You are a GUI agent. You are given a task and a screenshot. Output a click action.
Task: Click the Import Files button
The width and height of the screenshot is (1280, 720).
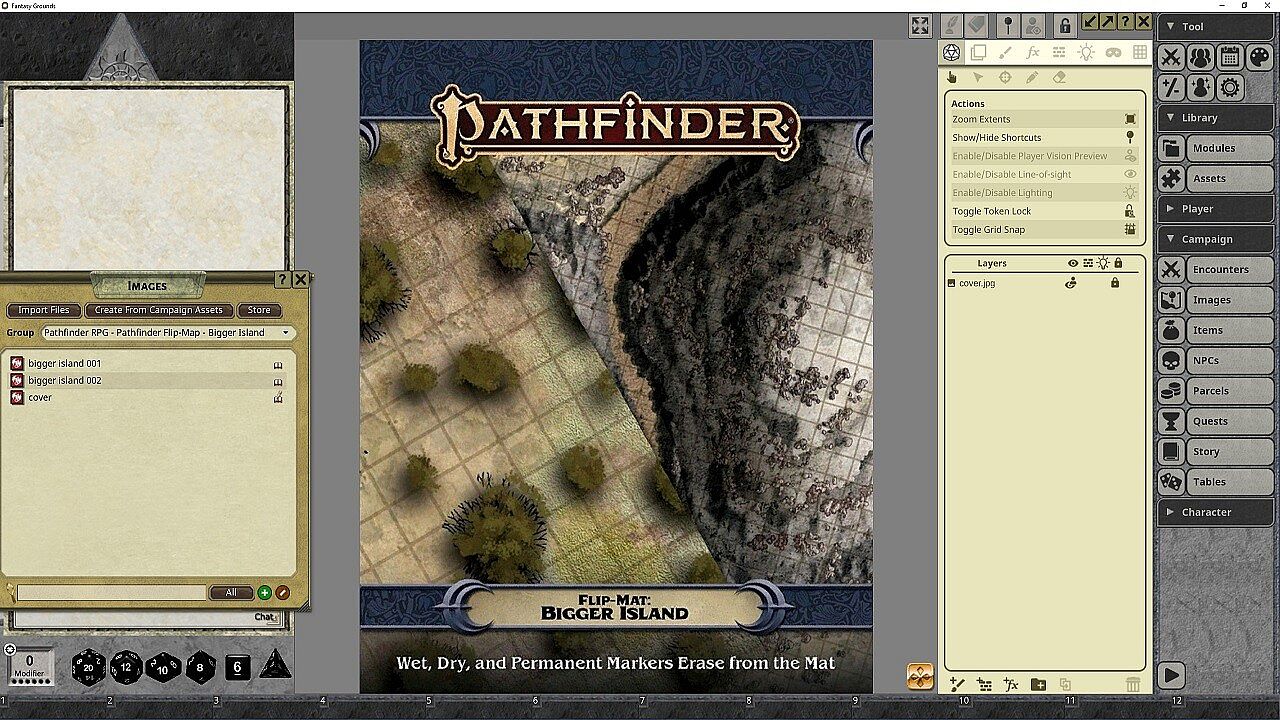point(44,310)
